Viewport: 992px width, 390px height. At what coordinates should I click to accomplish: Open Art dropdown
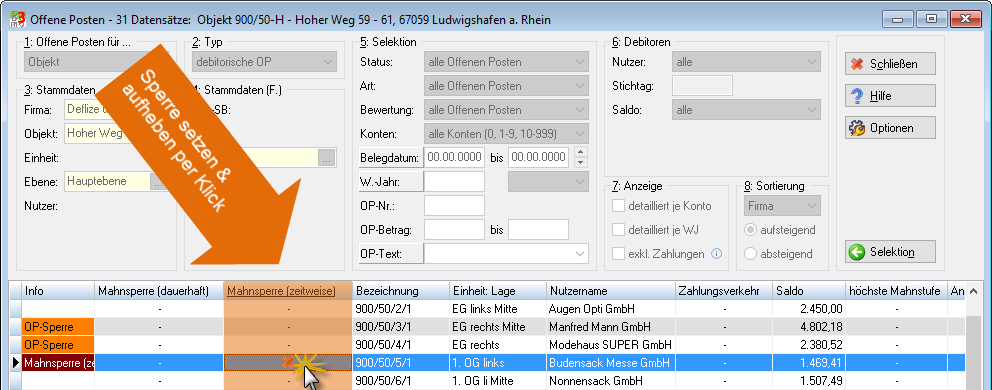[506, 85]
